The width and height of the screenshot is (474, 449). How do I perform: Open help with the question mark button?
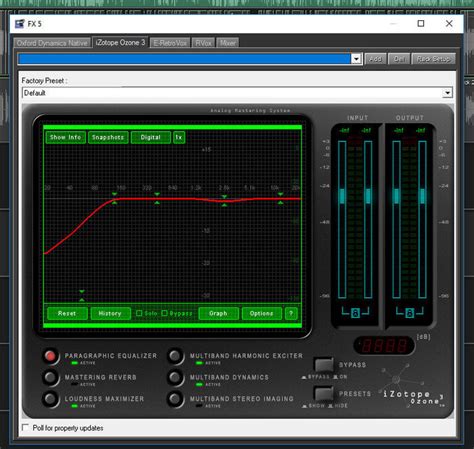click(x=291, y=313)
